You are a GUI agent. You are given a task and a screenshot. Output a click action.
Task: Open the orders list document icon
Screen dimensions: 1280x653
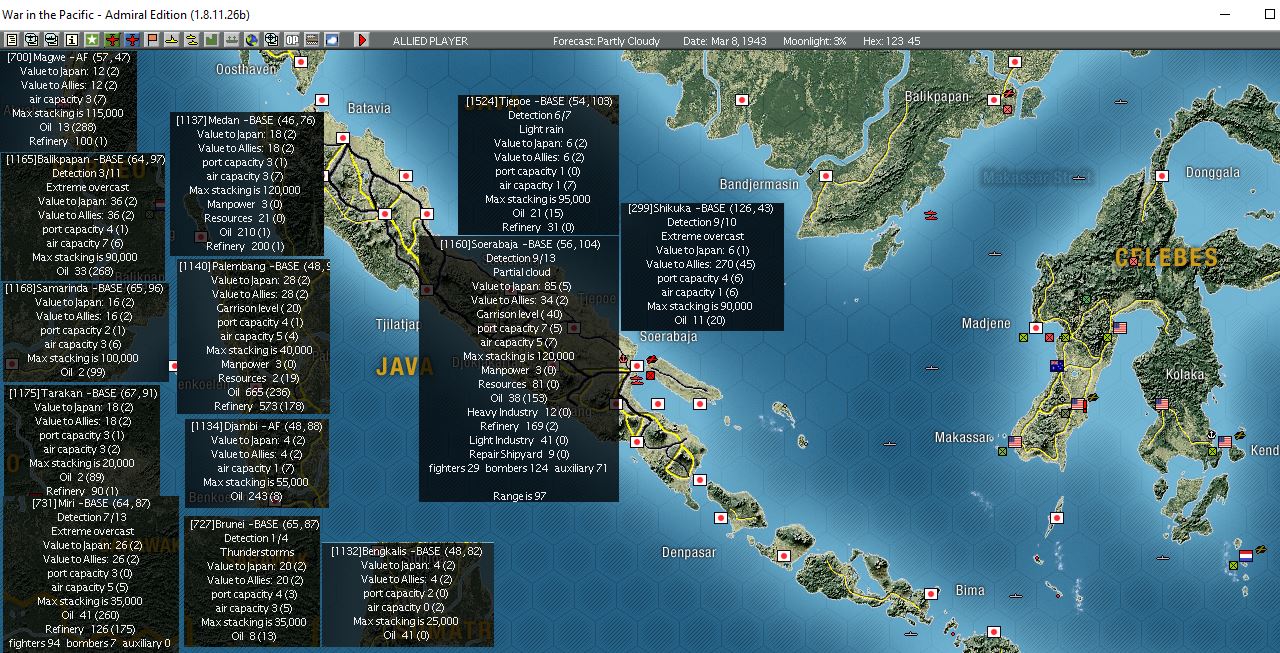(x=12, y=40)
